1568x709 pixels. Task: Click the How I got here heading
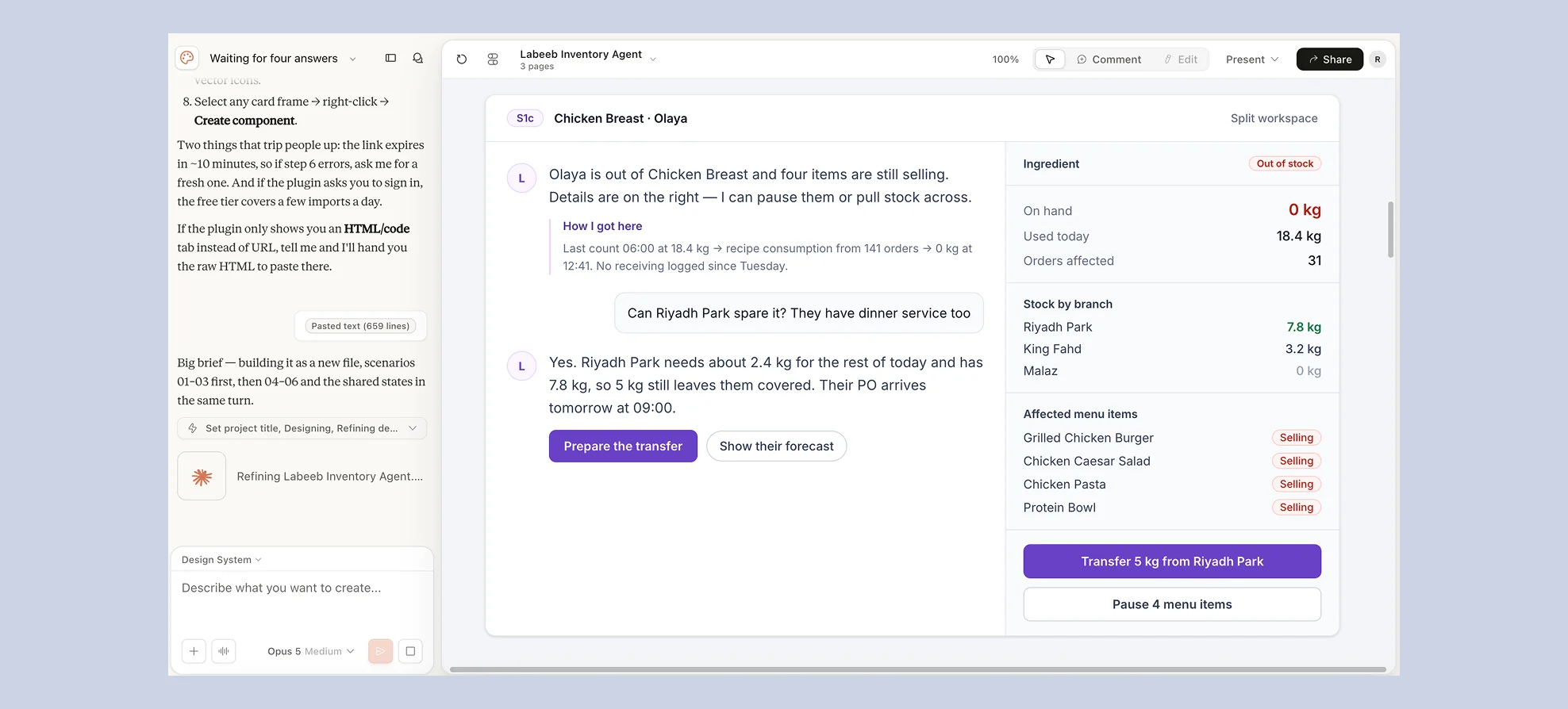[602, 226]
